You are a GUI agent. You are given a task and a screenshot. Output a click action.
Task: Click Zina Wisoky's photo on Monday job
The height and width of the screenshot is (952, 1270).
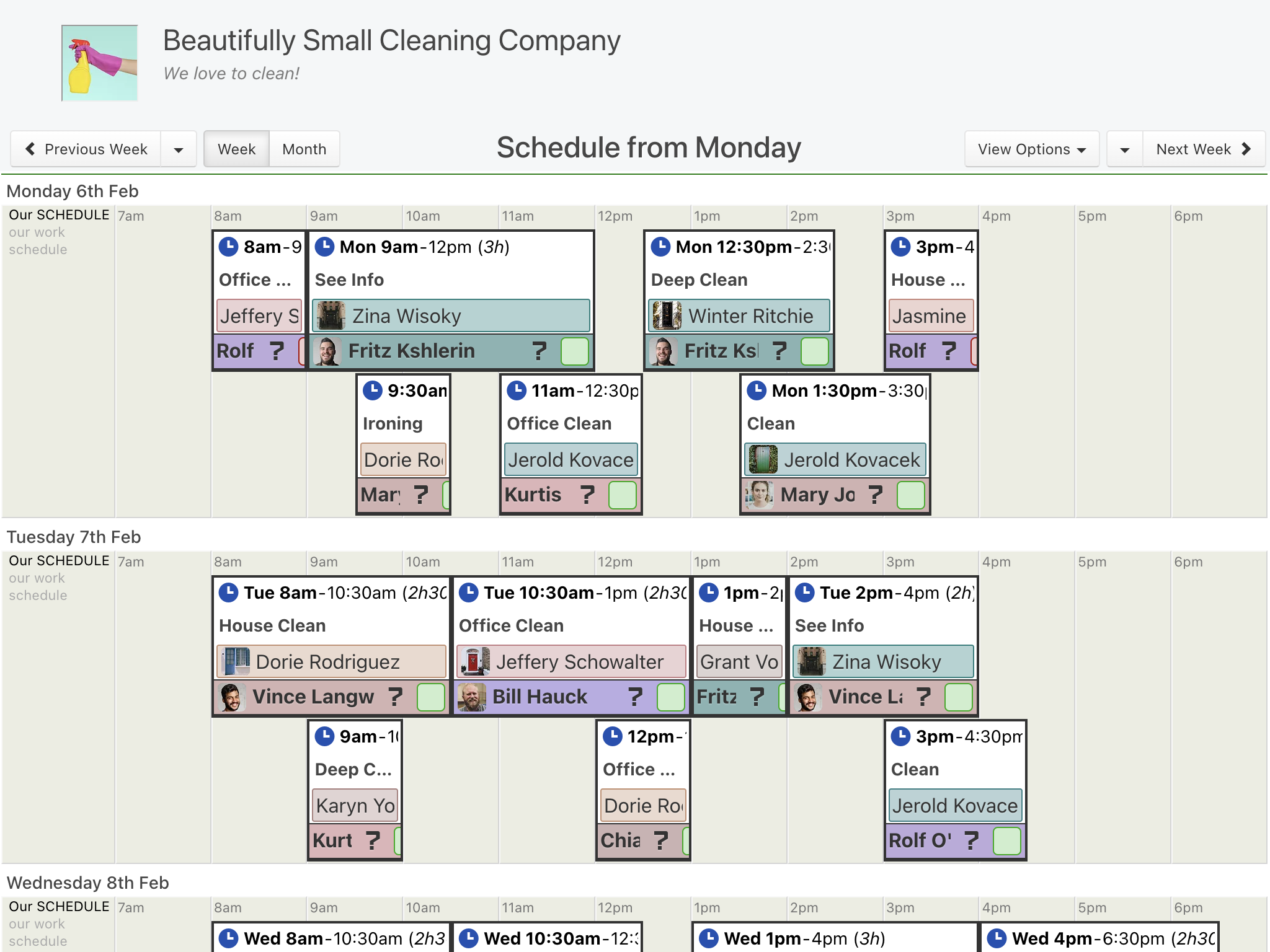(331, 316)
